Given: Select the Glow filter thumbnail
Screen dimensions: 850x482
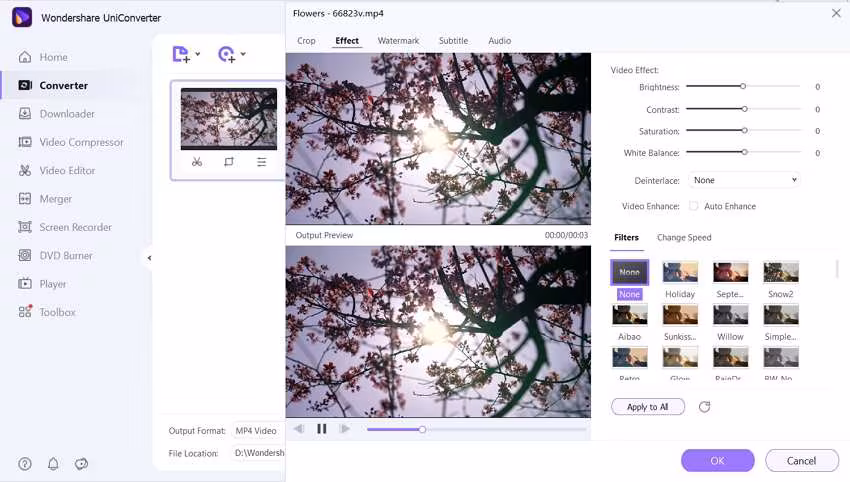Looking at the screenshot, I should [680, 358].
